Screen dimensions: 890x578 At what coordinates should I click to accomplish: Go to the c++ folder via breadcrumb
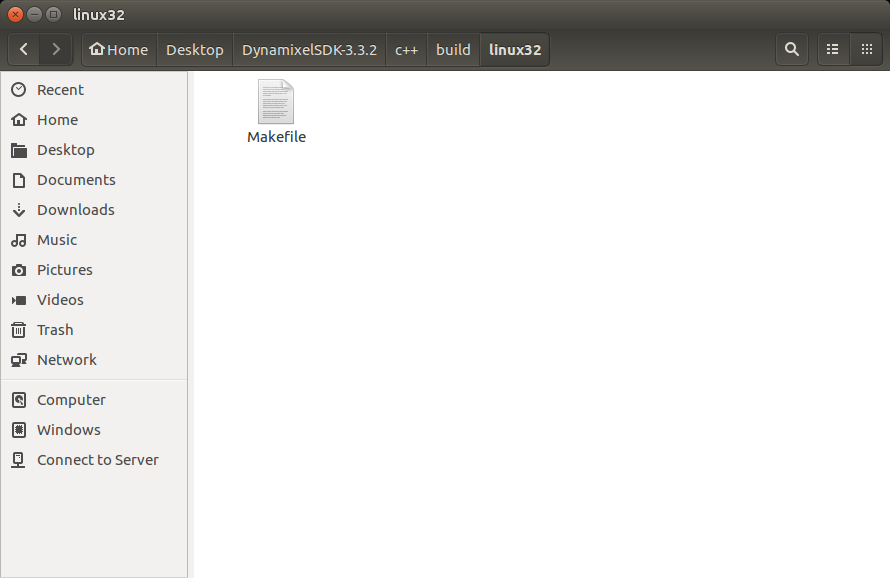coord(406,49)
